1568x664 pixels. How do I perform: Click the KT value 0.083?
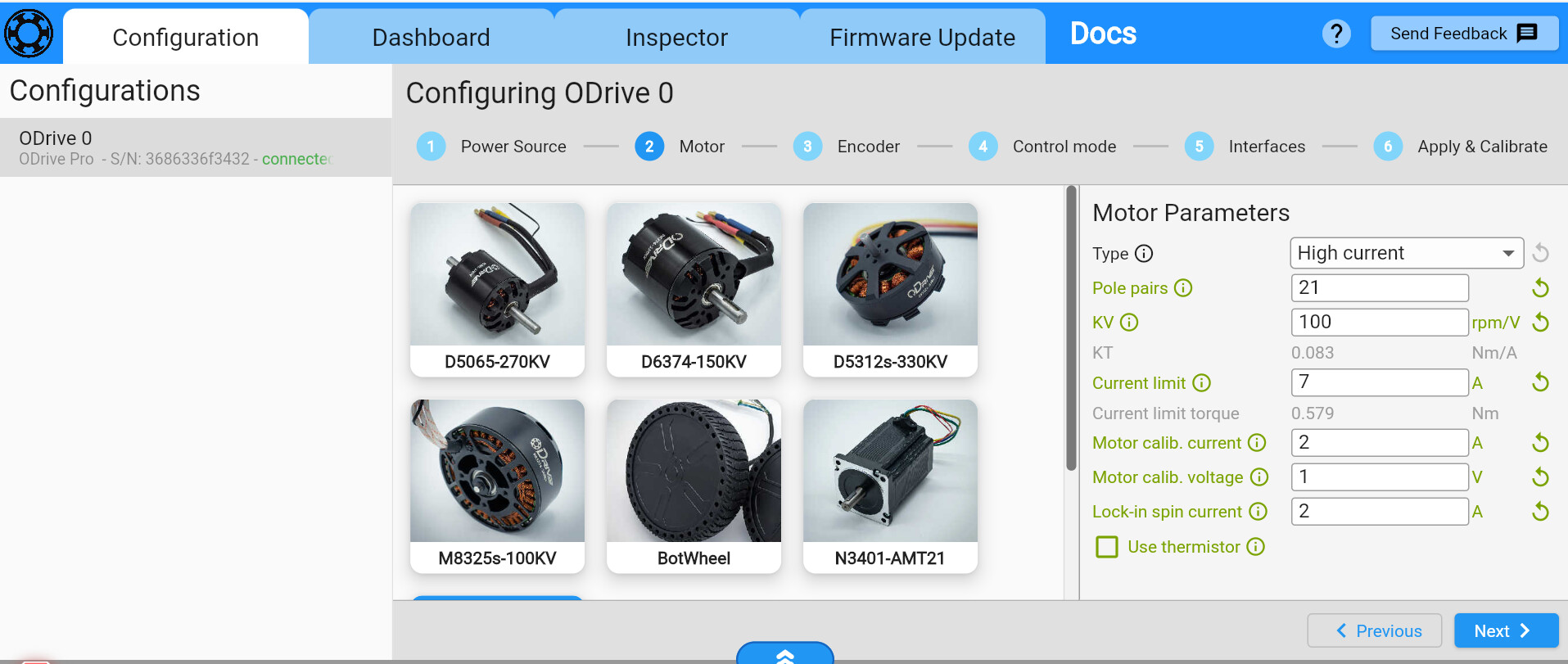[1313, 353]
